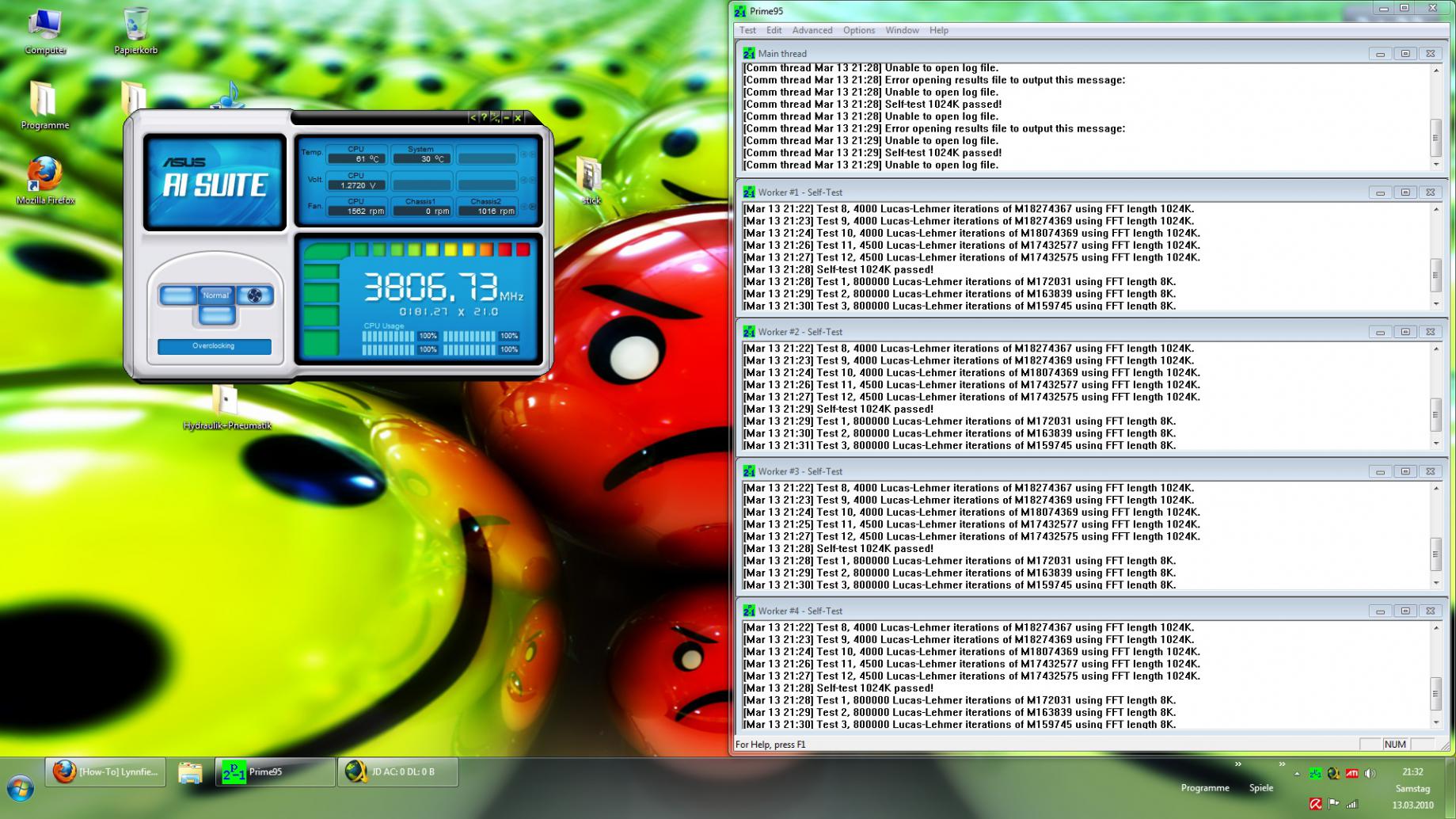The height and width of the screenshot is (819, 1456).
Task: Click the Prime95 title bar icon
Action: 740,11
